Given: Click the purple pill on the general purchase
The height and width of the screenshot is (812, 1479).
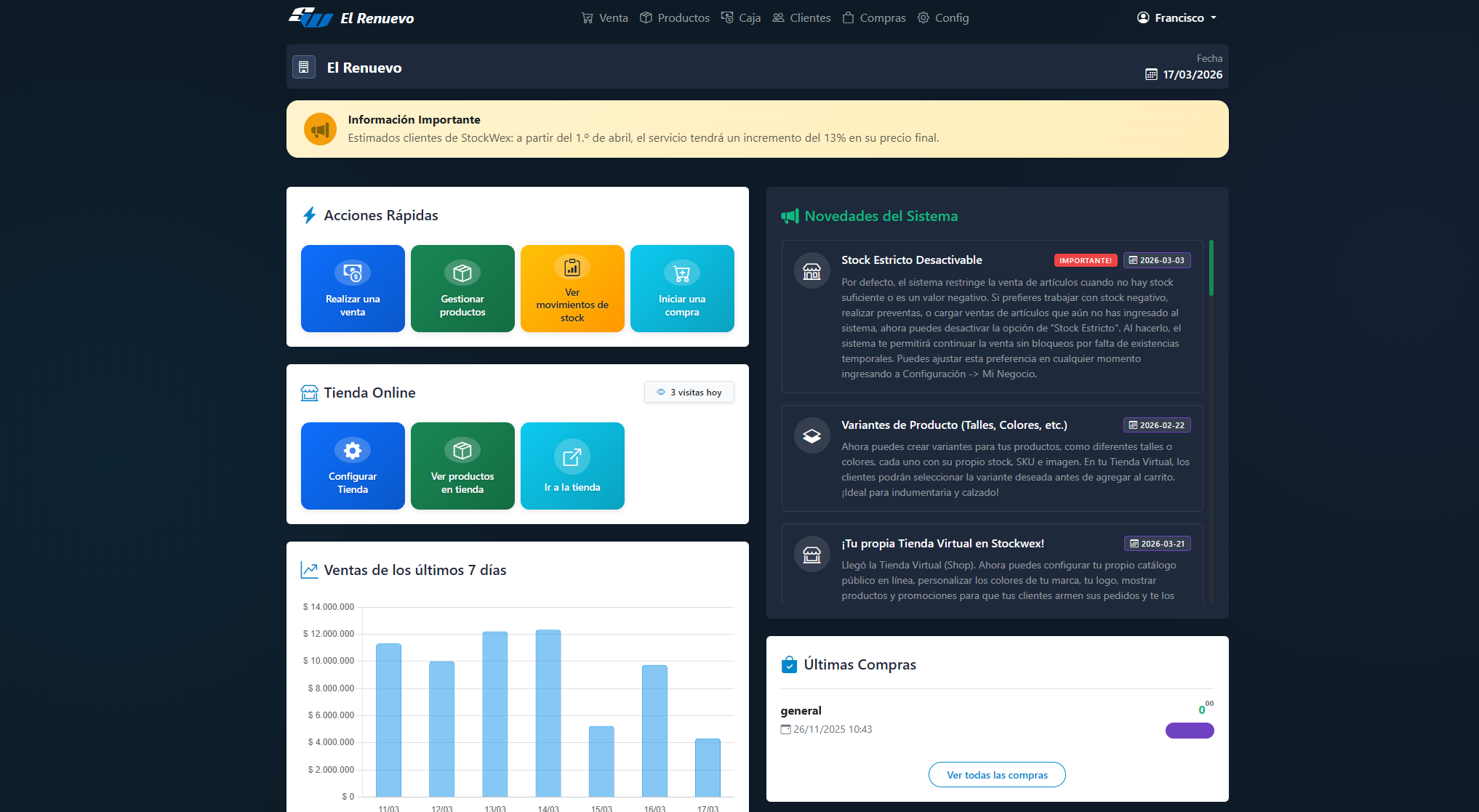Looking at the screenshot, I should point(1190,730).
